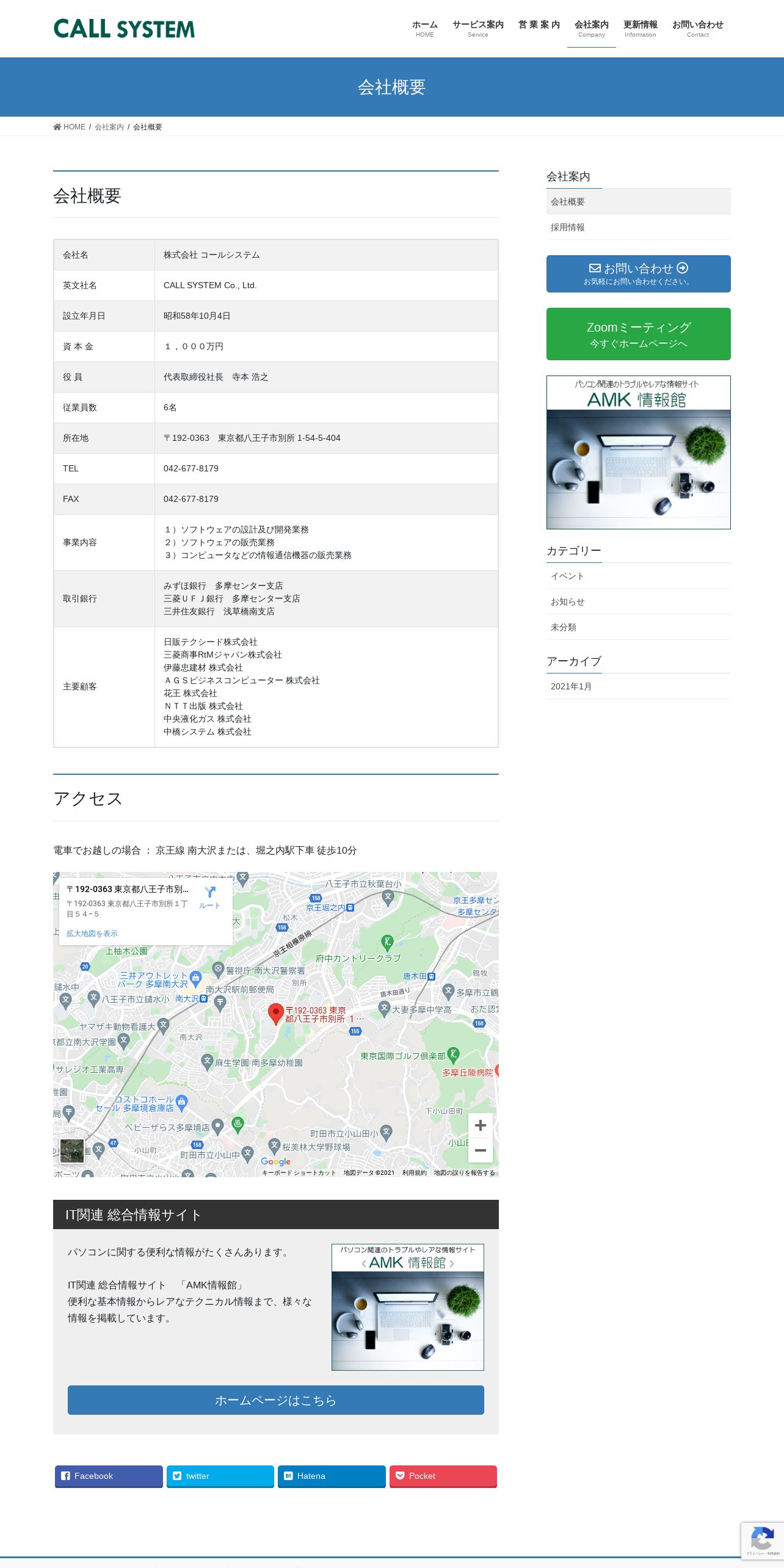Save the page to Pocket
This screenshot has height=1568, width=784.
(x=443, y=1476)
